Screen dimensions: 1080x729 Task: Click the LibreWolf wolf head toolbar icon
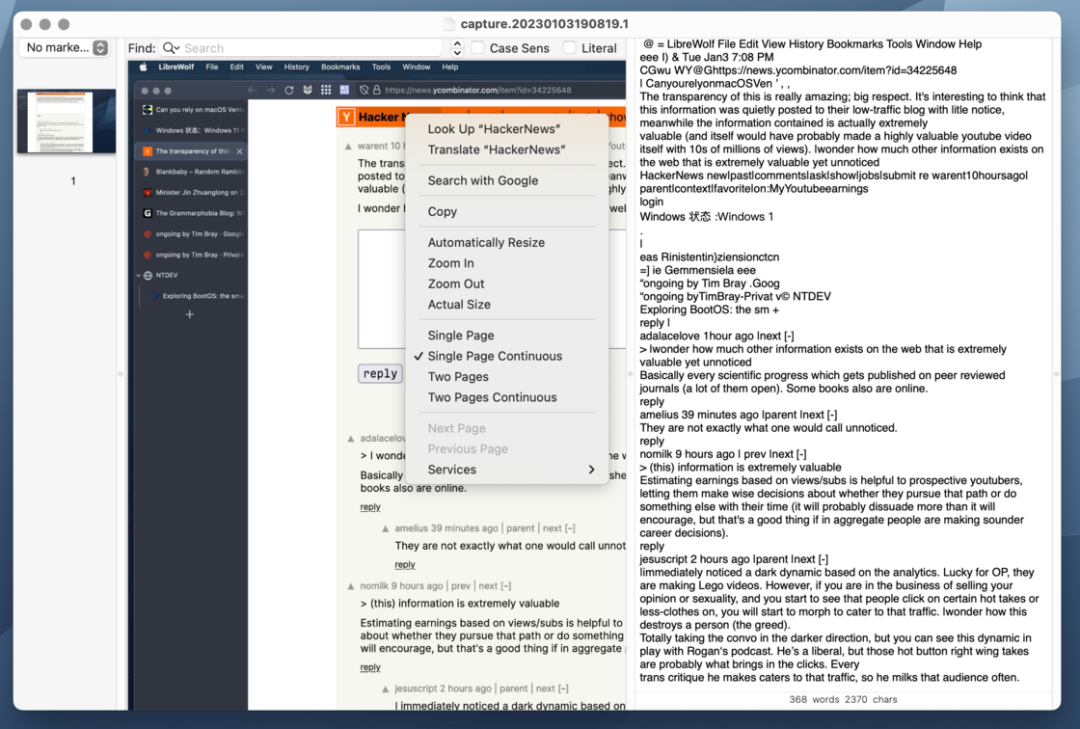tap(307, 90)
